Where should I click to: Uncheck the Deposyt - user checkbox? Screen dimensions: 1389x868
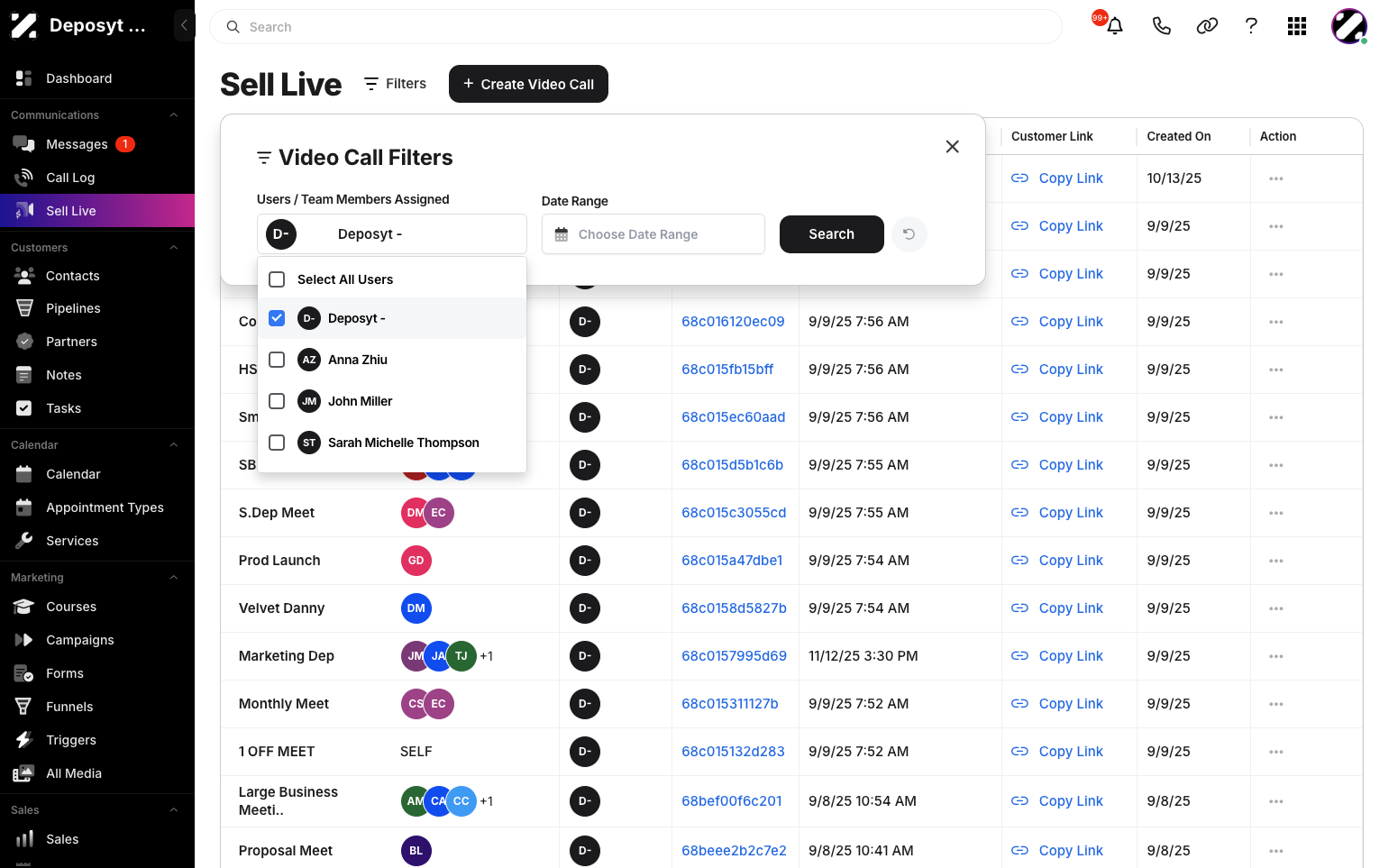pos(277,318)
